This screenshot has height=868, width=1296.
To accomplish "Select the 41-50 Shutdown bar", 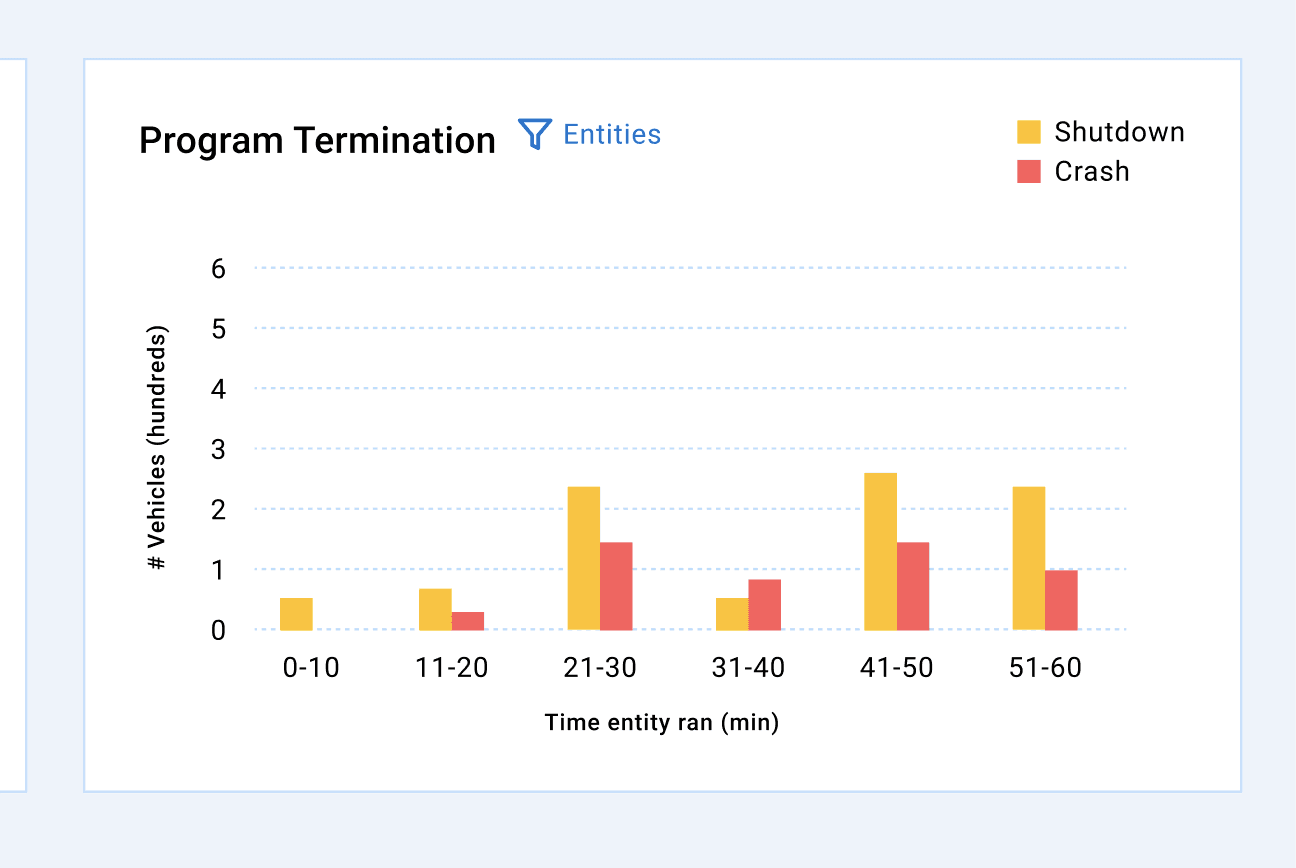I will pos(881,551).
